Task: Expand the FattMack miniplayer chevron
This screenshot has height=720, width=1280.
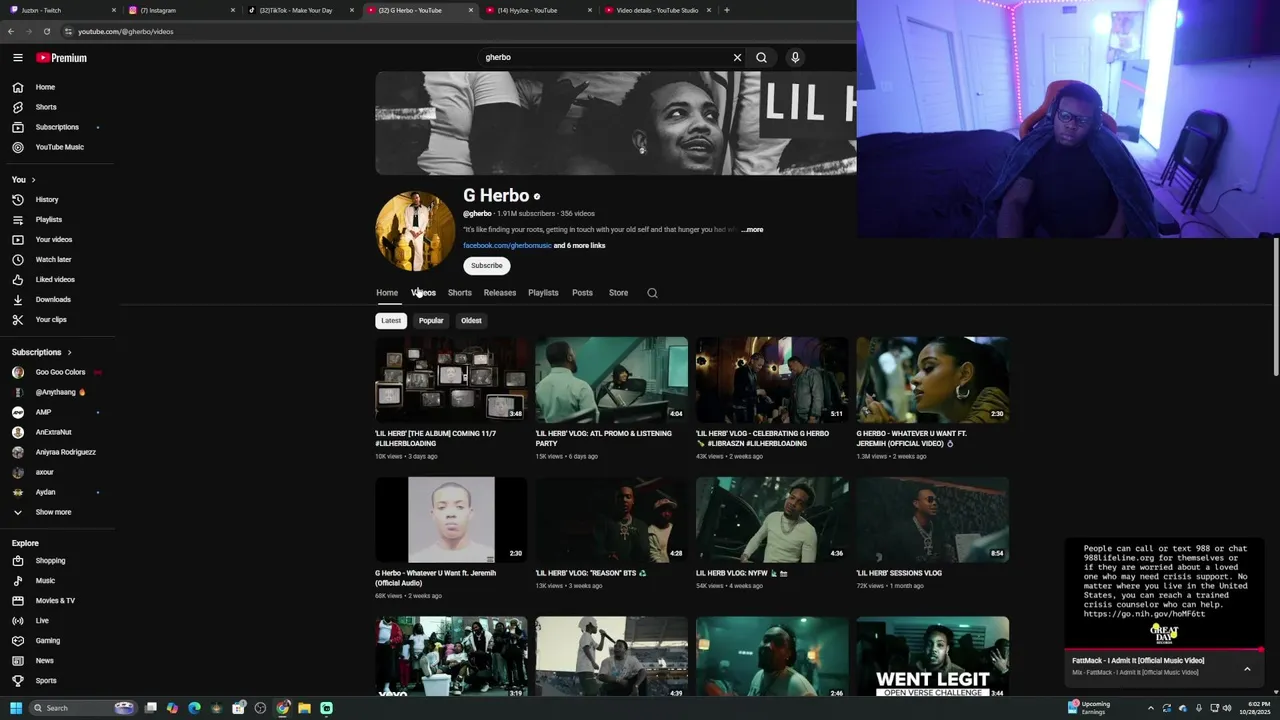Action: tap(1247, 668)
